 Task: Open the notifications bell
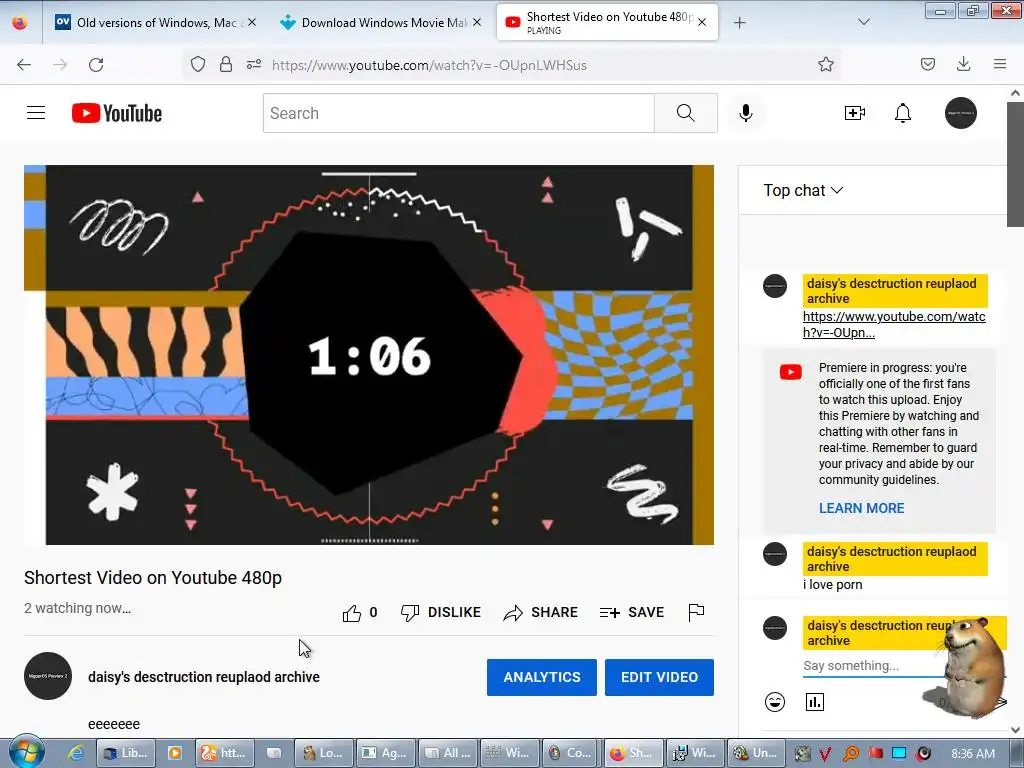(903, 113)
